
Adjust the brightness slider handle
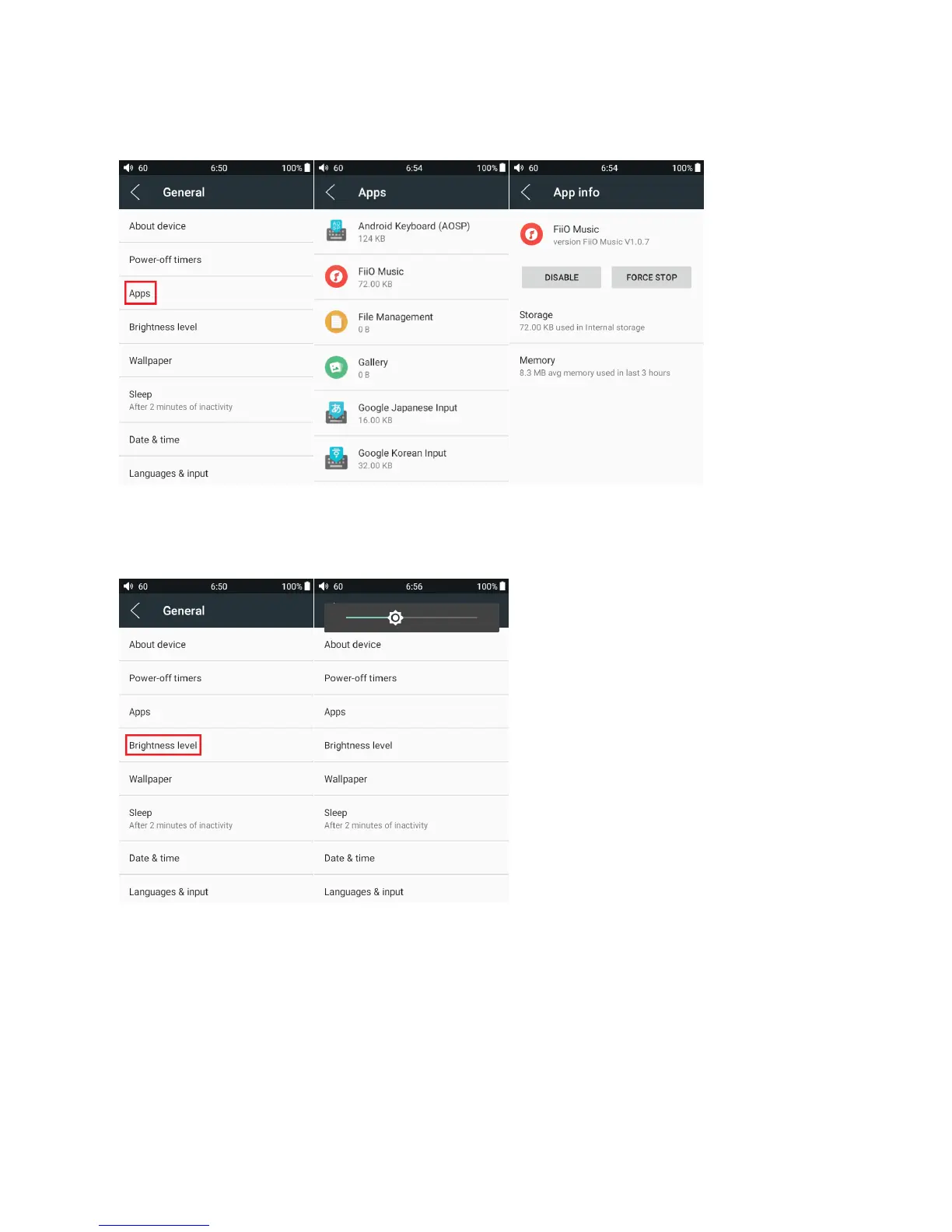[x=395, y=618]
